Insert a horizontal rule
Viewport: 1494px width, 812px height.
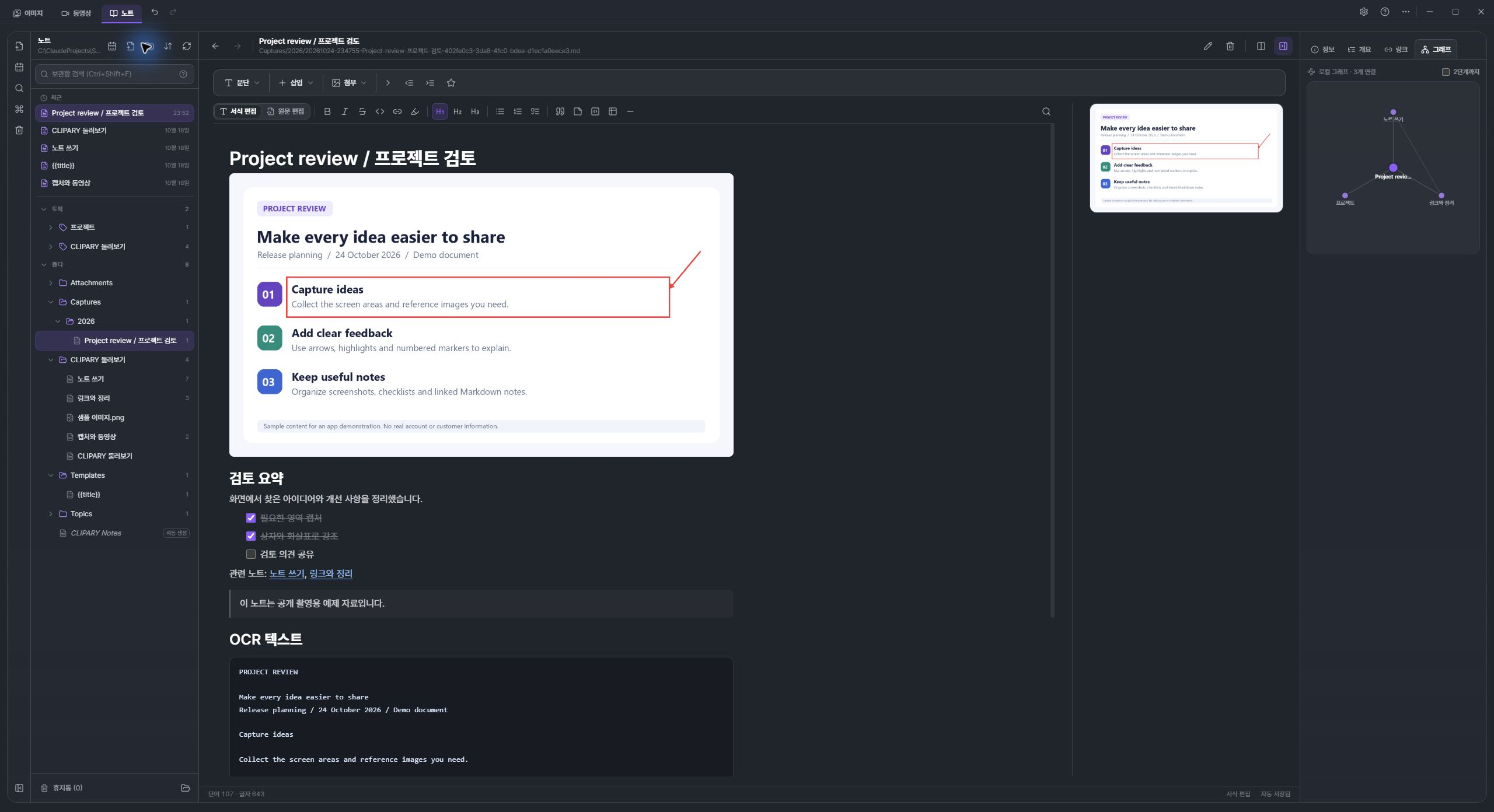[630, 111]
